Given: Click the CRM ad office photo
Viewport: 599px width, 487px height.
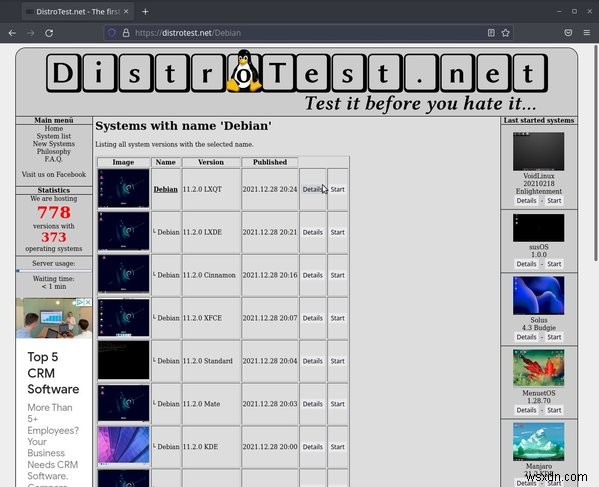Looking at the screenshot, I should (x=54, y=318).
